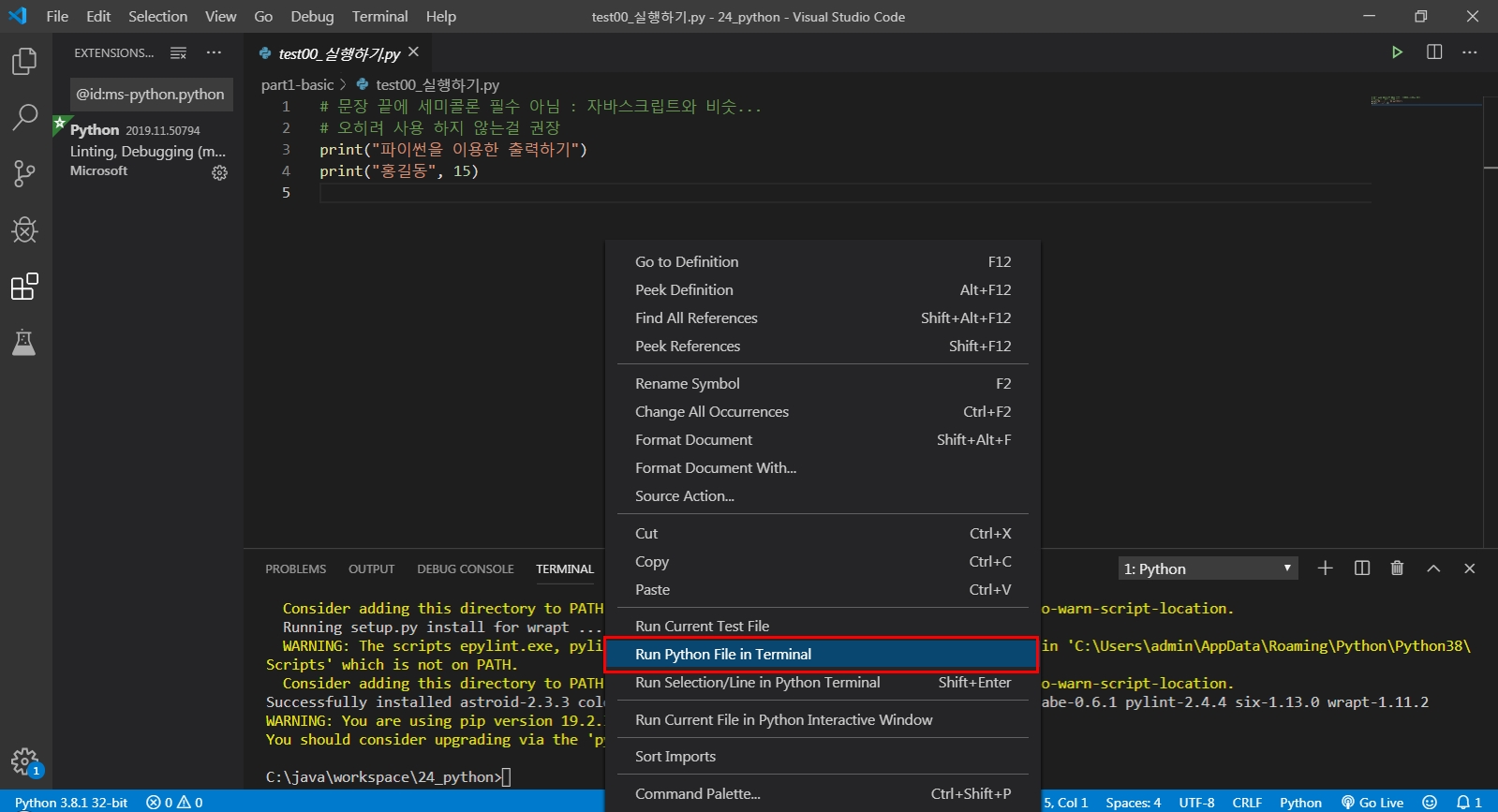The height and width of the screenshot is (812, 1498).
Task: Change UTF-8 file encoding
Action: tap(1196, 803)
